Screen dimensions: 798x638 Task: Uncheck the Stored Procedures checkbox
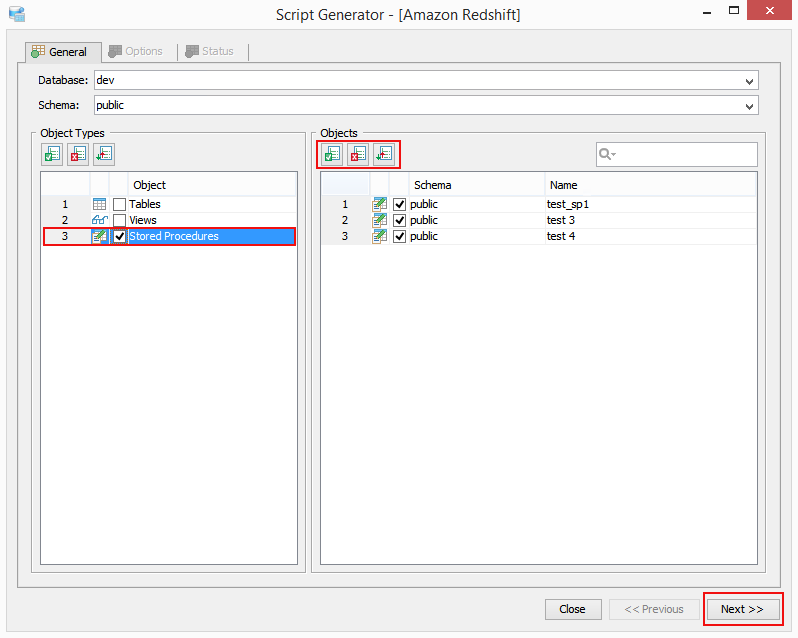(x=120, y=236)
